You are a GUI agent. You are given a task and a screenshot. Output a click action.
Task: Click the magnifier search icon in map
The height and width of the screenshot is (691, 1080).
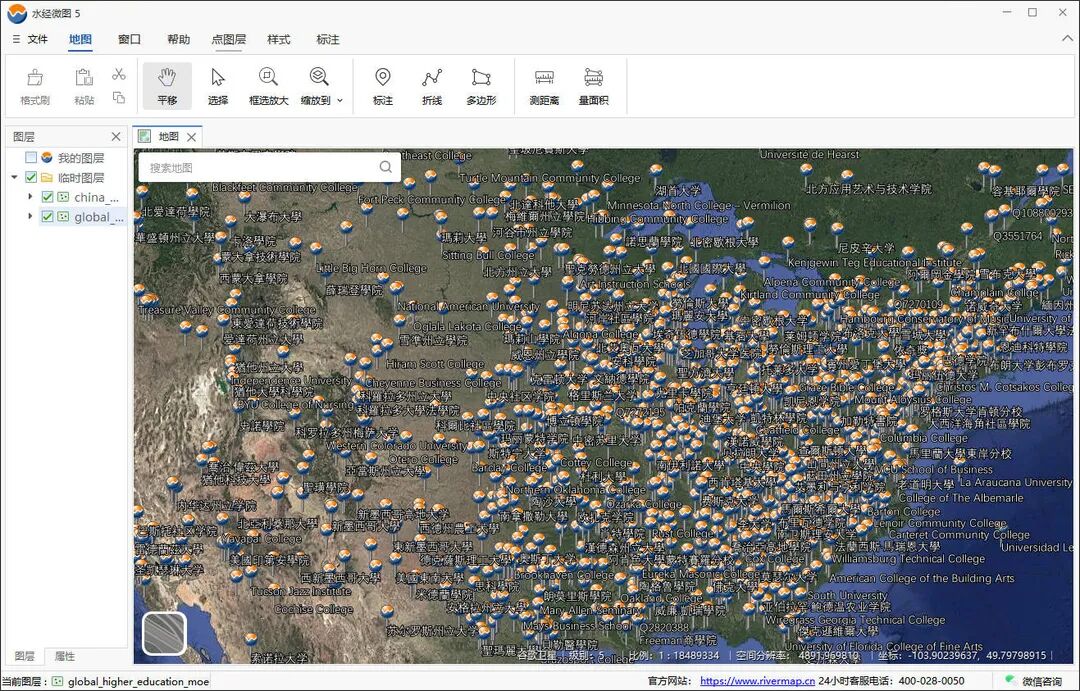[386, 167]
